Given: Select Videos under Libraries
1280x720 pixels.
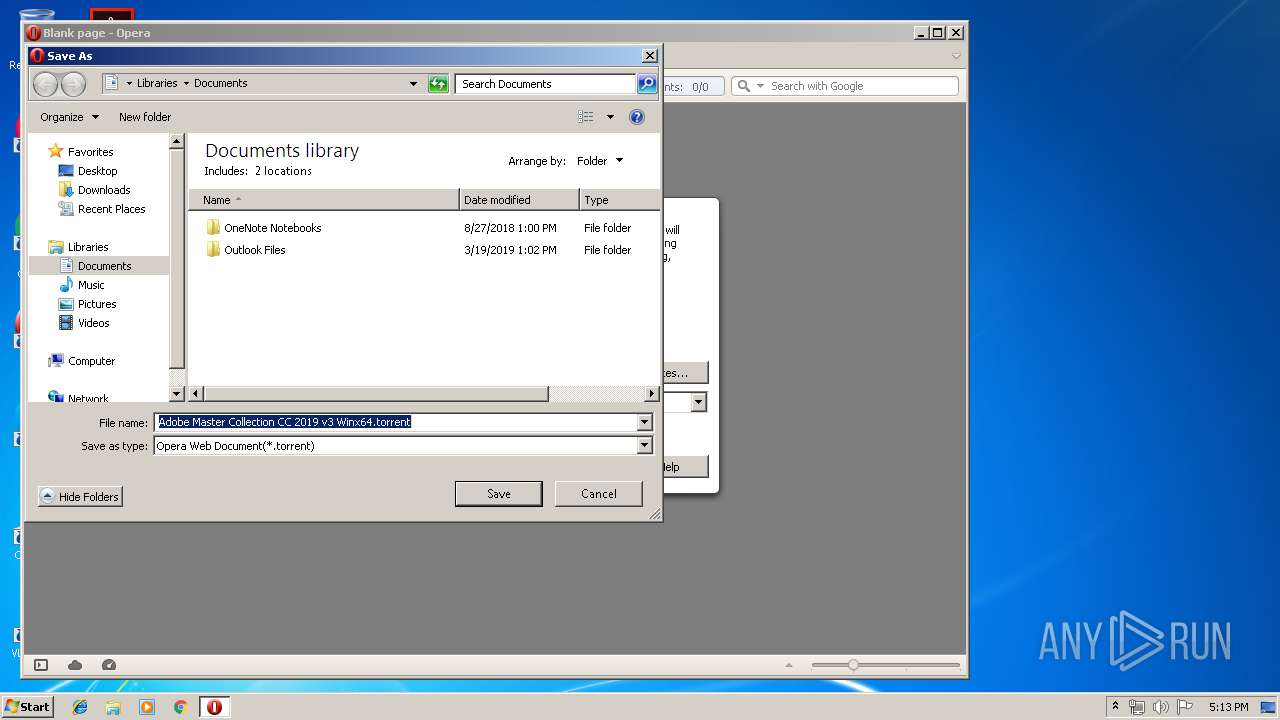Looking at the screenshot, I should tap(93, 323).
